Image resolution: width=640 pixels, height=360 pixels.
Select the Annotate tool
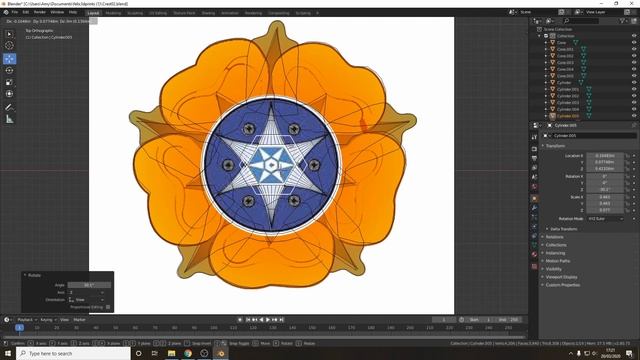pos(9,107)
